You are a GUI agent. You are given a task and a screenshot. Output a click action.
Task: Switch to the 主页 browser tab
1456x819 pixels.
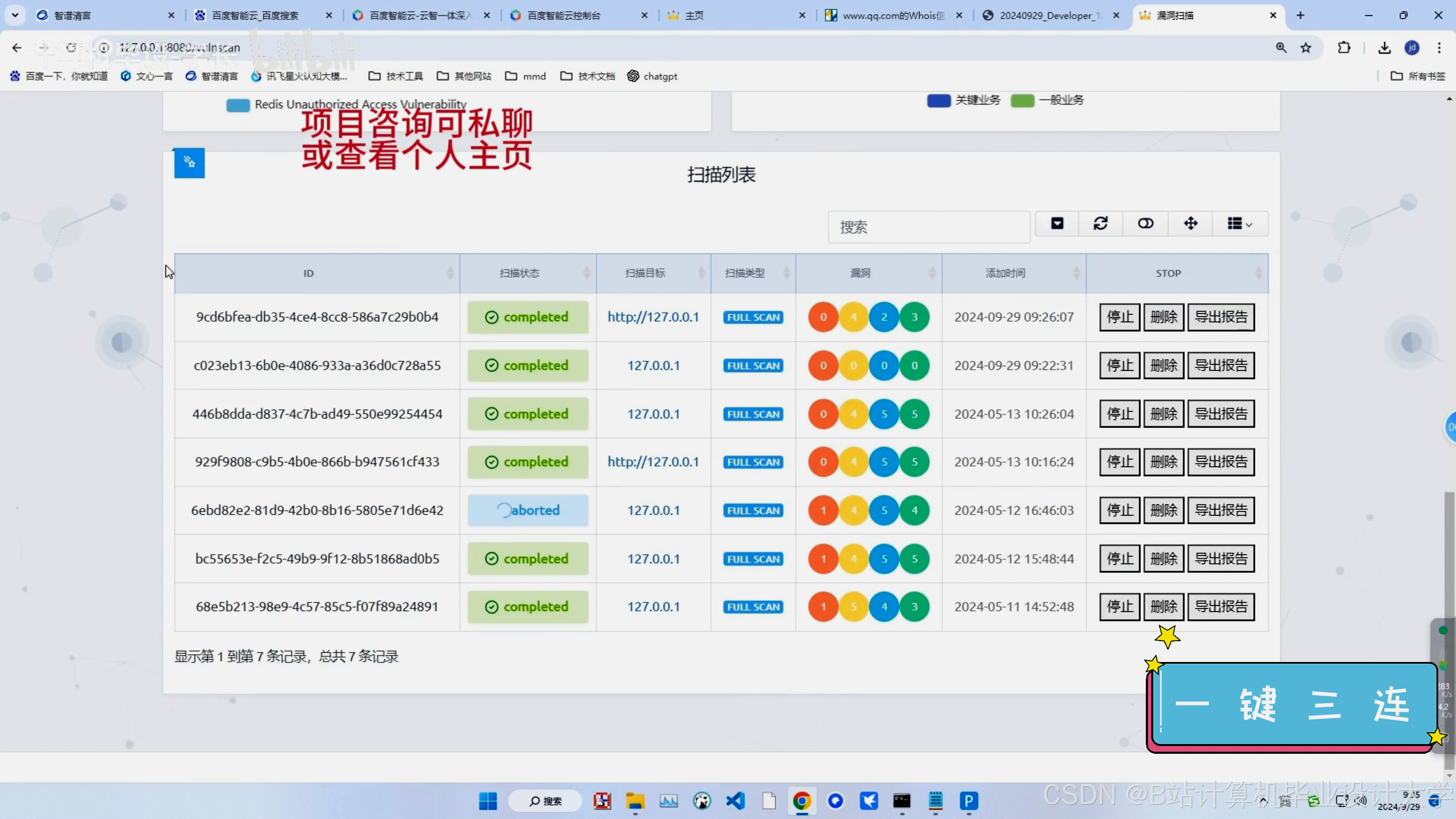click(x=694, y=16)
